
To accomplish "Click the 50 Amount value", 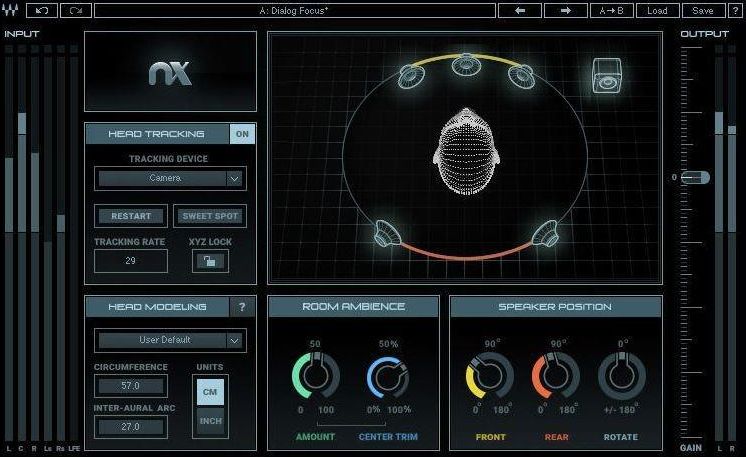I will (x=315, y=344).
